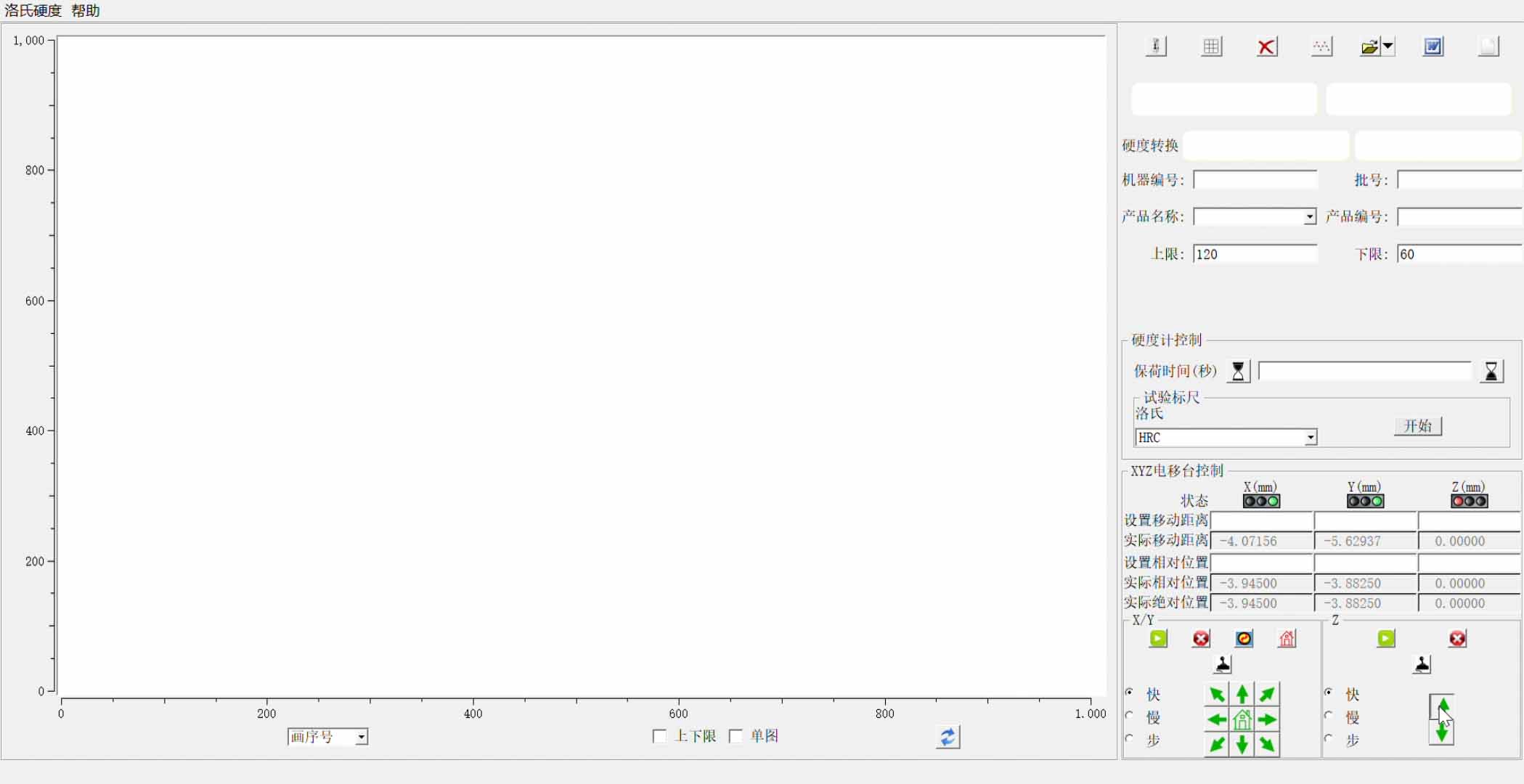Select the 慢 radio button under X/Y
The image size is (1524, 784).
1130,716
